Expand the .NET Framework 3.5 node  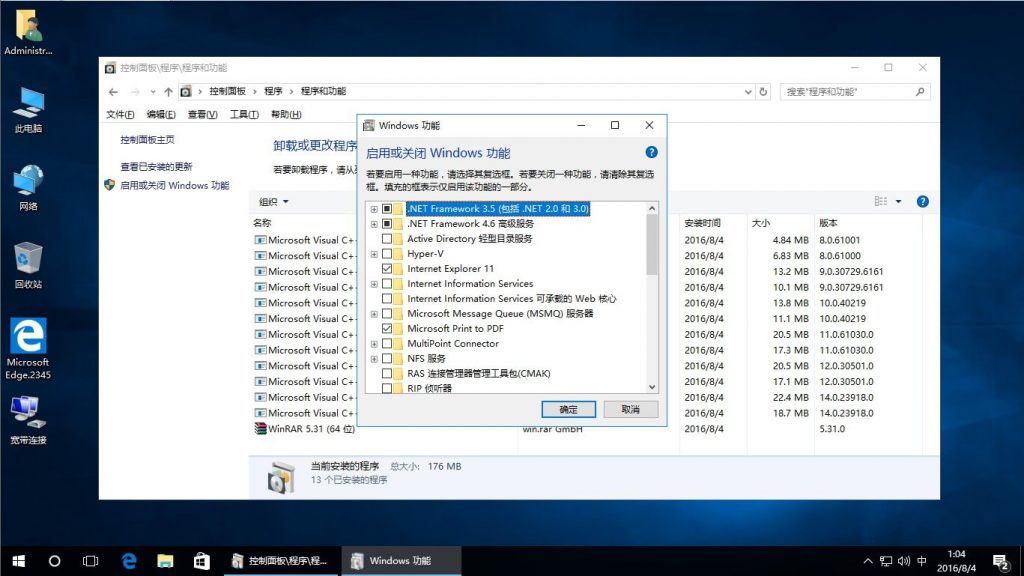point(374,210)
